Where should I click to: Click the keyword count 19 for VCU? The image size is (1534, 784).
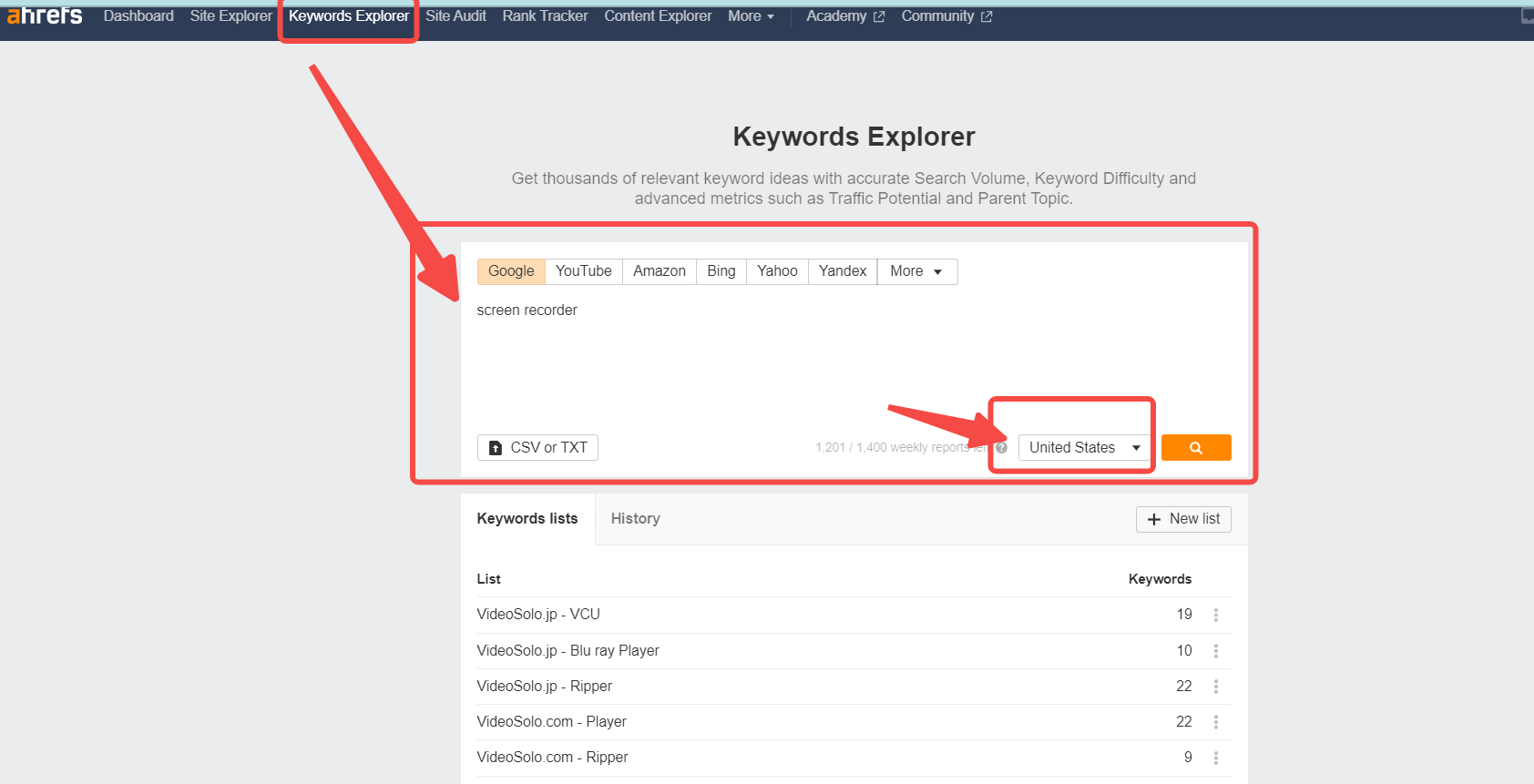(1184, 615)
